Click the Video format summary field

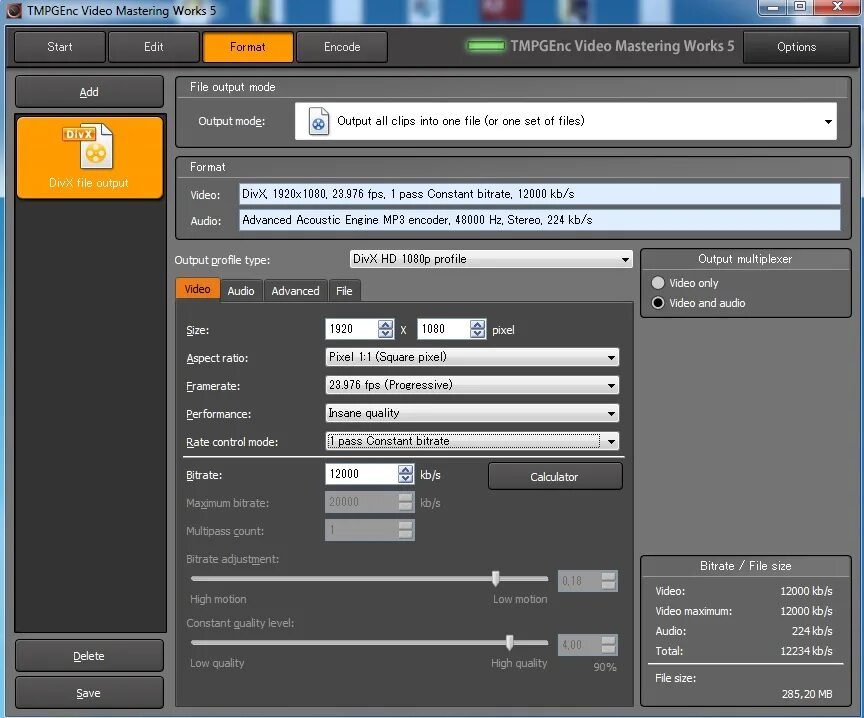pyautogui.click(x=539, y=194)
